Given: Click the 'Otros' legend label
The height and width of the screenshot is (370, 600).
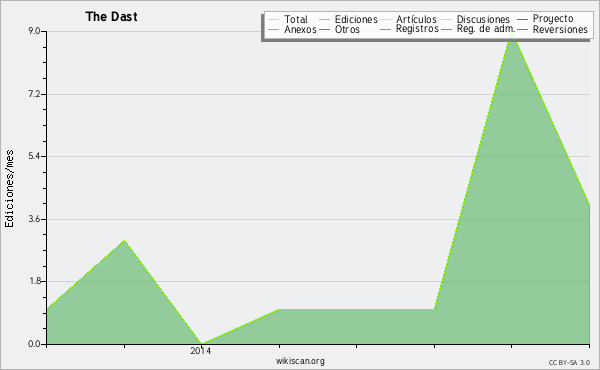Looking at the screenshot, I should coord(347,29).
